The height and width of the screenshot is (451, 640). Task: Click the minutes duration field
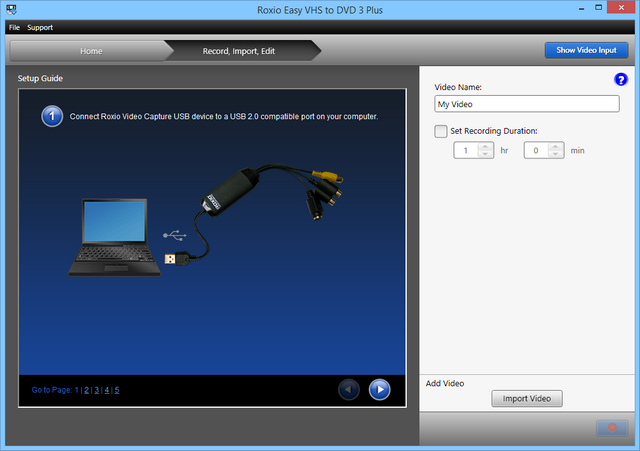535,151
